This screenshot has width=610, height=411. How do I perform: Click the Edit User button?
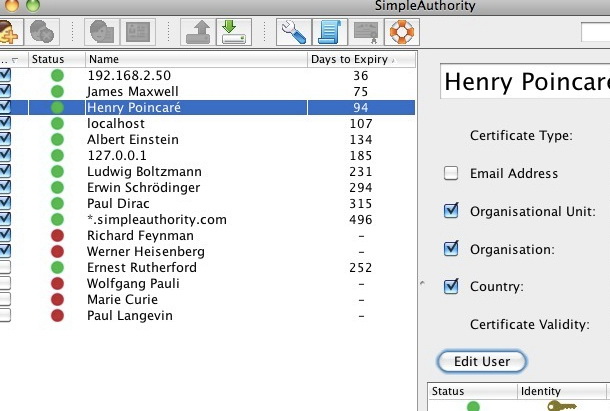click(482, 362)
